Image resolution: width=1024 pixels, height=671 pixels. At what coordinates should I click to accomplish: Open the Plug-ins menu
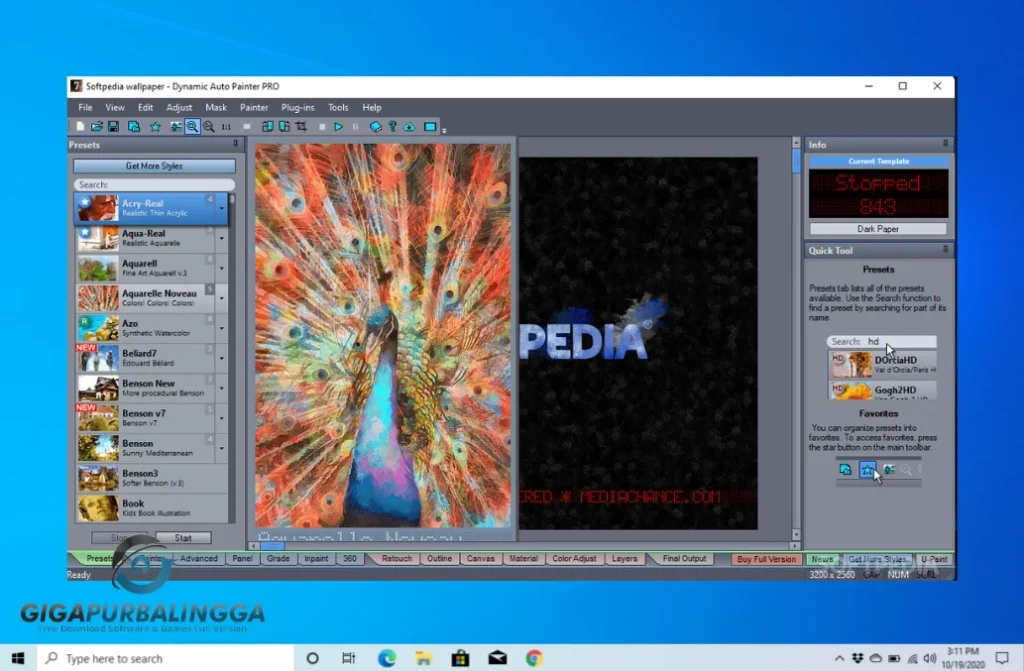click(x=297, y=107)
